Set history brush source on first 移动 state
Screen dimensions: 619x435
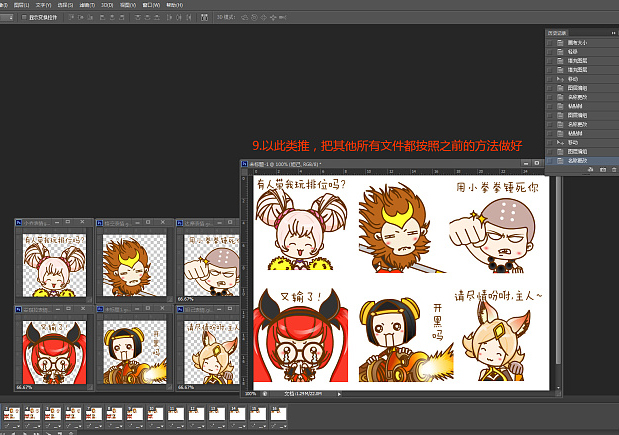[x=550, y=79]
